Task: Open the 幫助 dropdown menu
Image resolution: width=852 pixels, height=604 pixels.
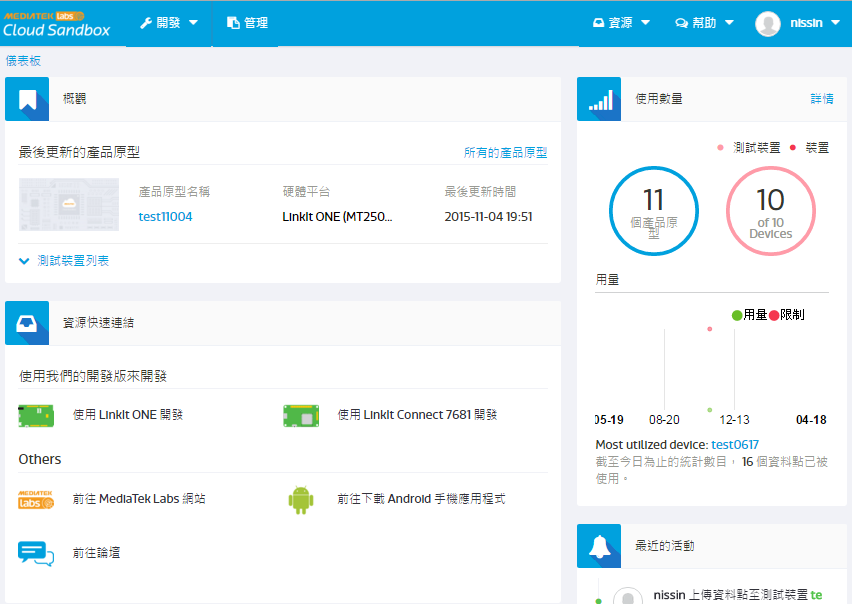Action: (705, 23)
